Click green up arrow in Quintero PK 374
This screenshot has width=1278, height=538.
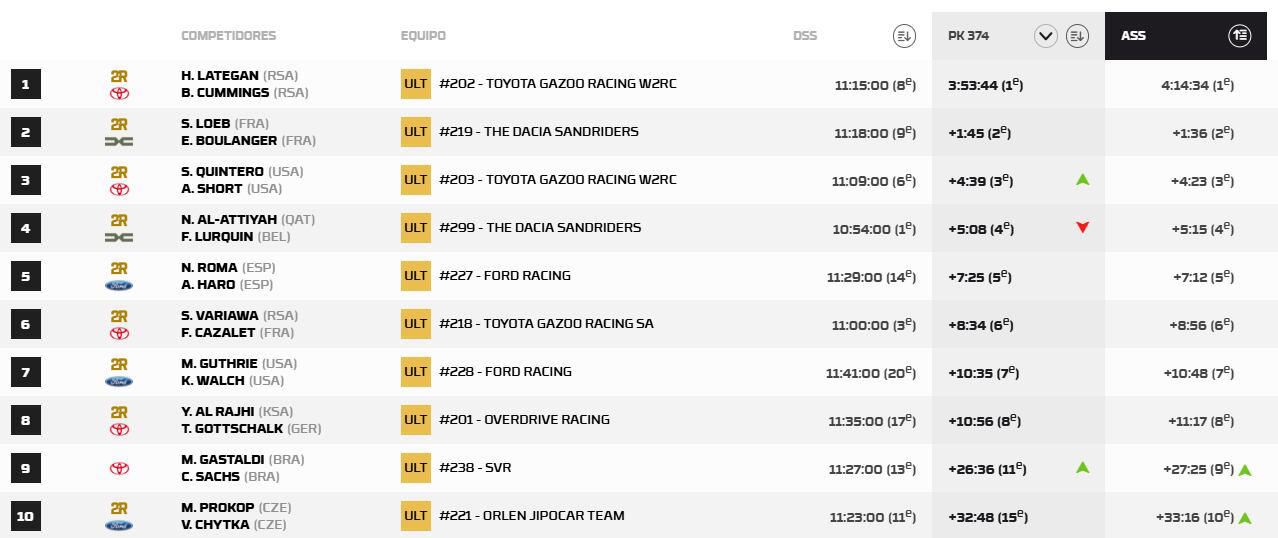1082,180
